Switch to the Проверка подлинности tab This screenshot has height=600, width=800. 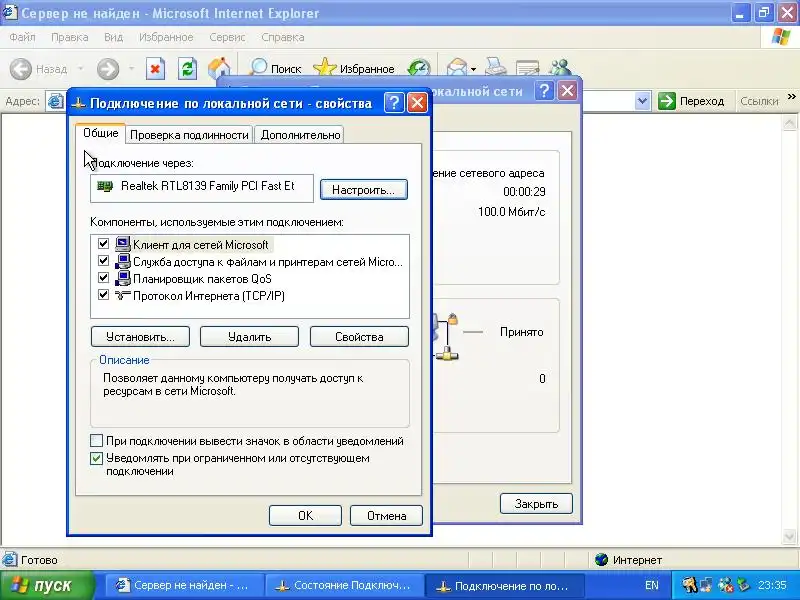click(189, 135)
